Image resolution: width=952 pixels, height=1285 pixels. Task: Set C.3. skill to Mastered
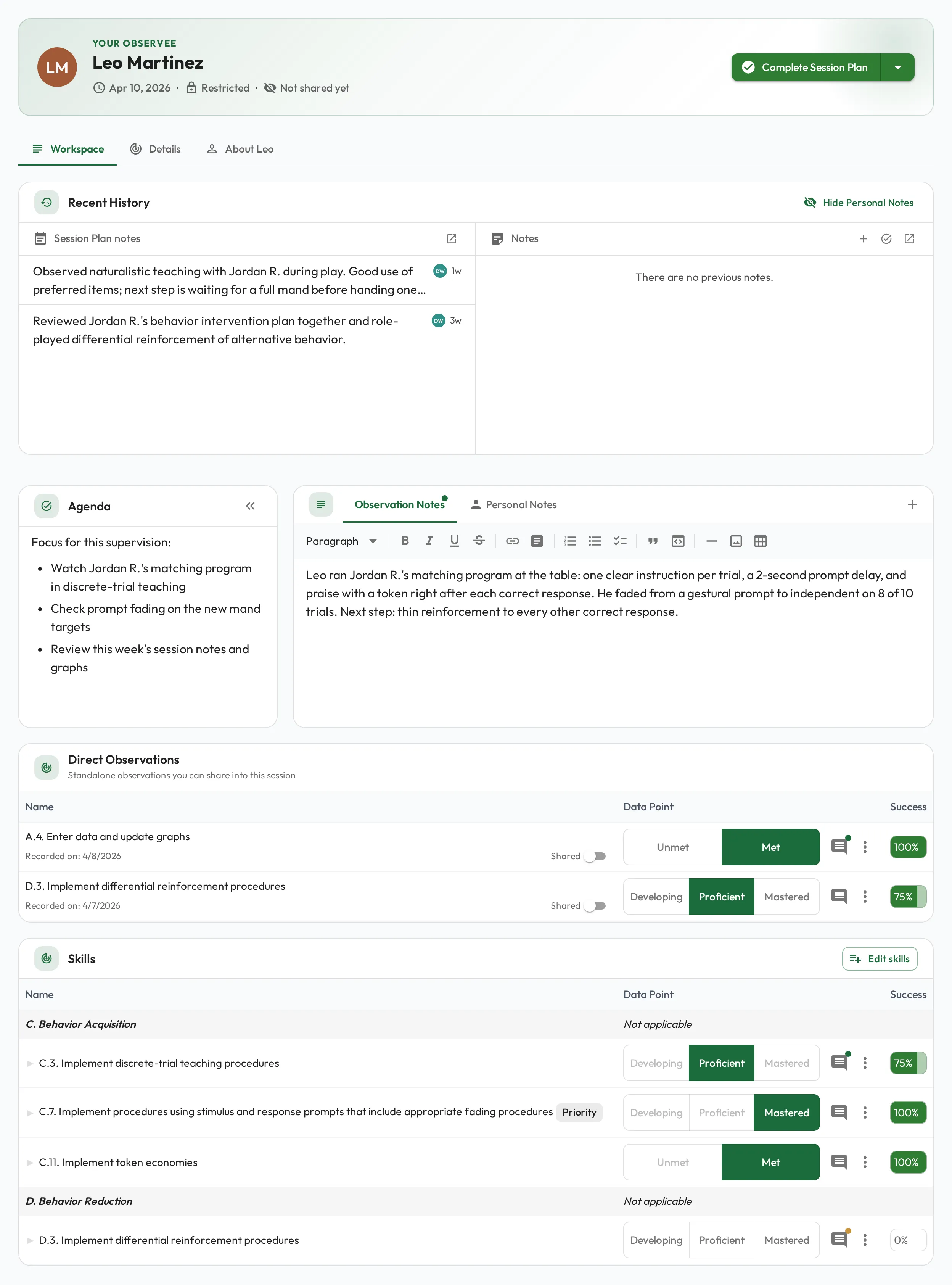click(x=786, y=1063)
